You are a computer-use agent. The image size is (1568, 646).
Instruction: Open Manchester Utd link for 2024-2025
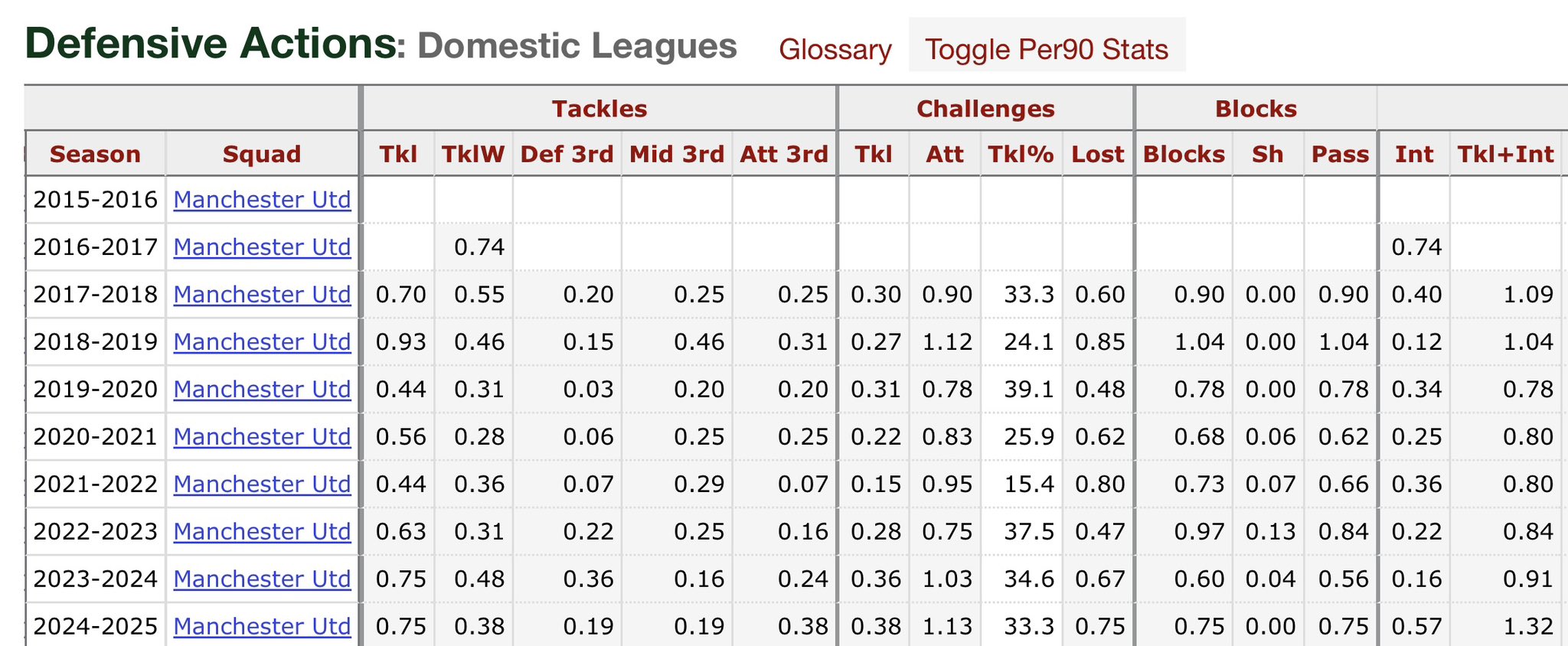coord(262,627)
